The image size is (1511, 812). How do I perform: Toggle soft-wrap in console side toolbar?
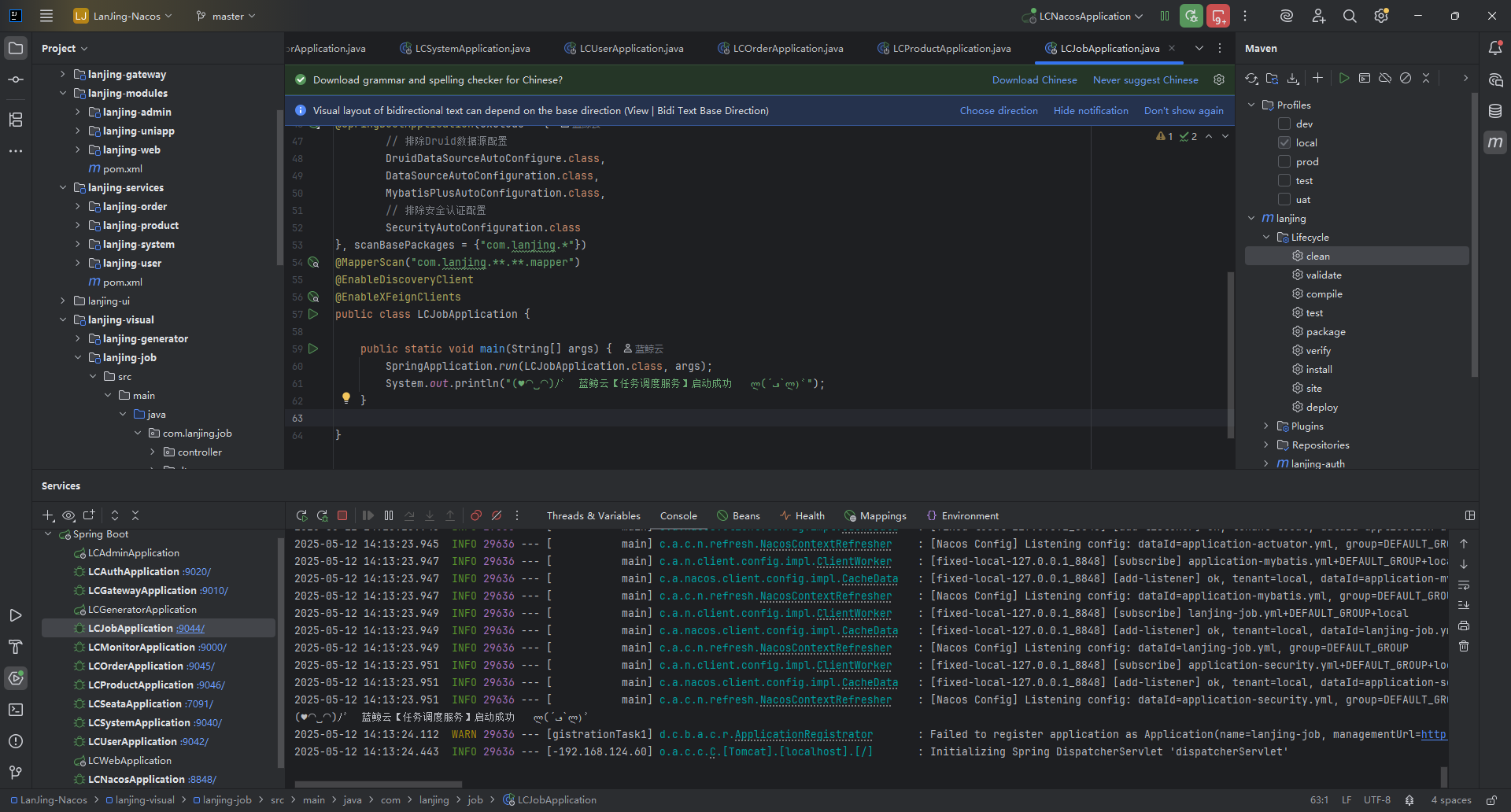(1464, 585)
